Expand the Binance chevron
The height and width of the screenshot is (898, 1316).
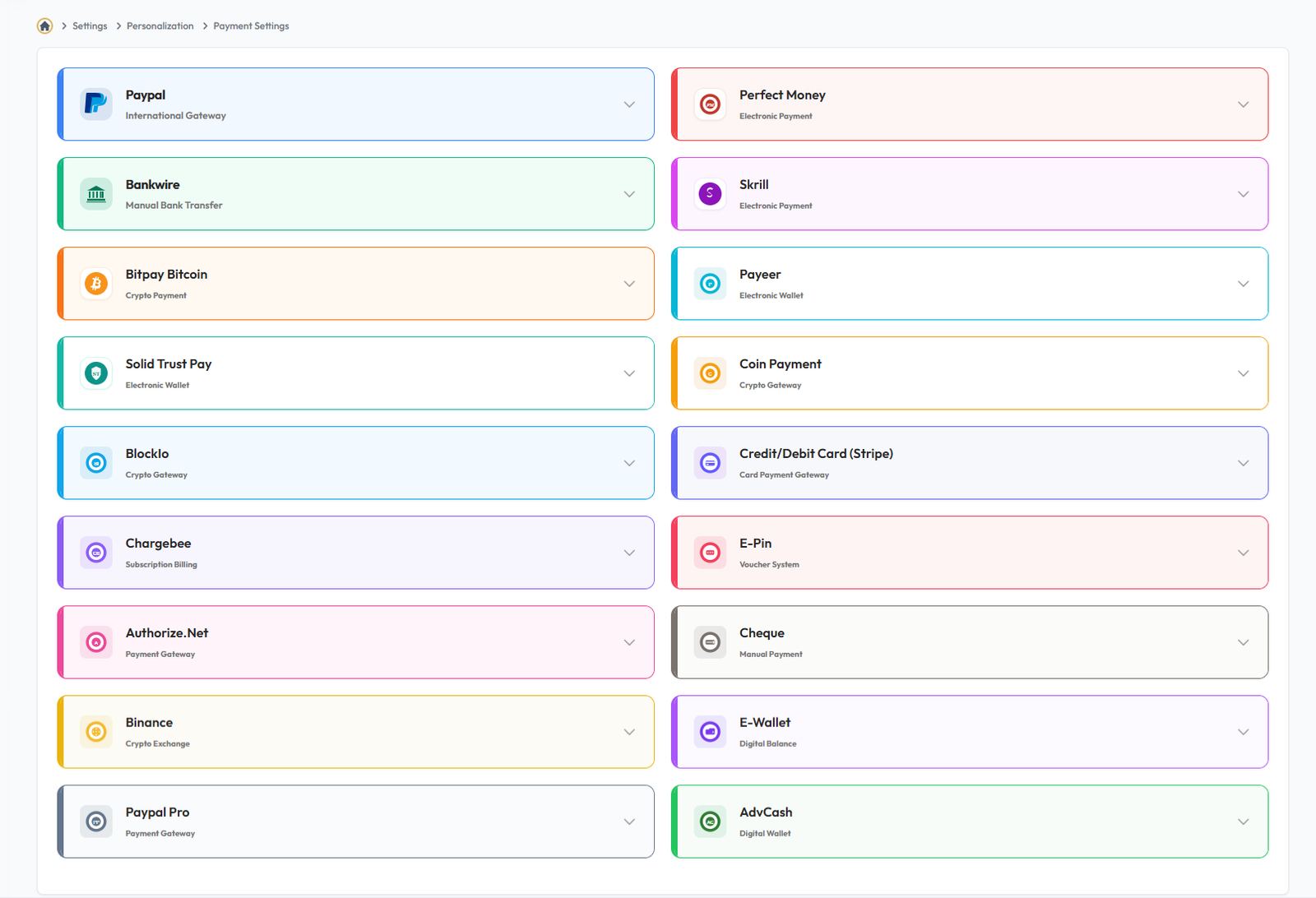click(629, 732)
